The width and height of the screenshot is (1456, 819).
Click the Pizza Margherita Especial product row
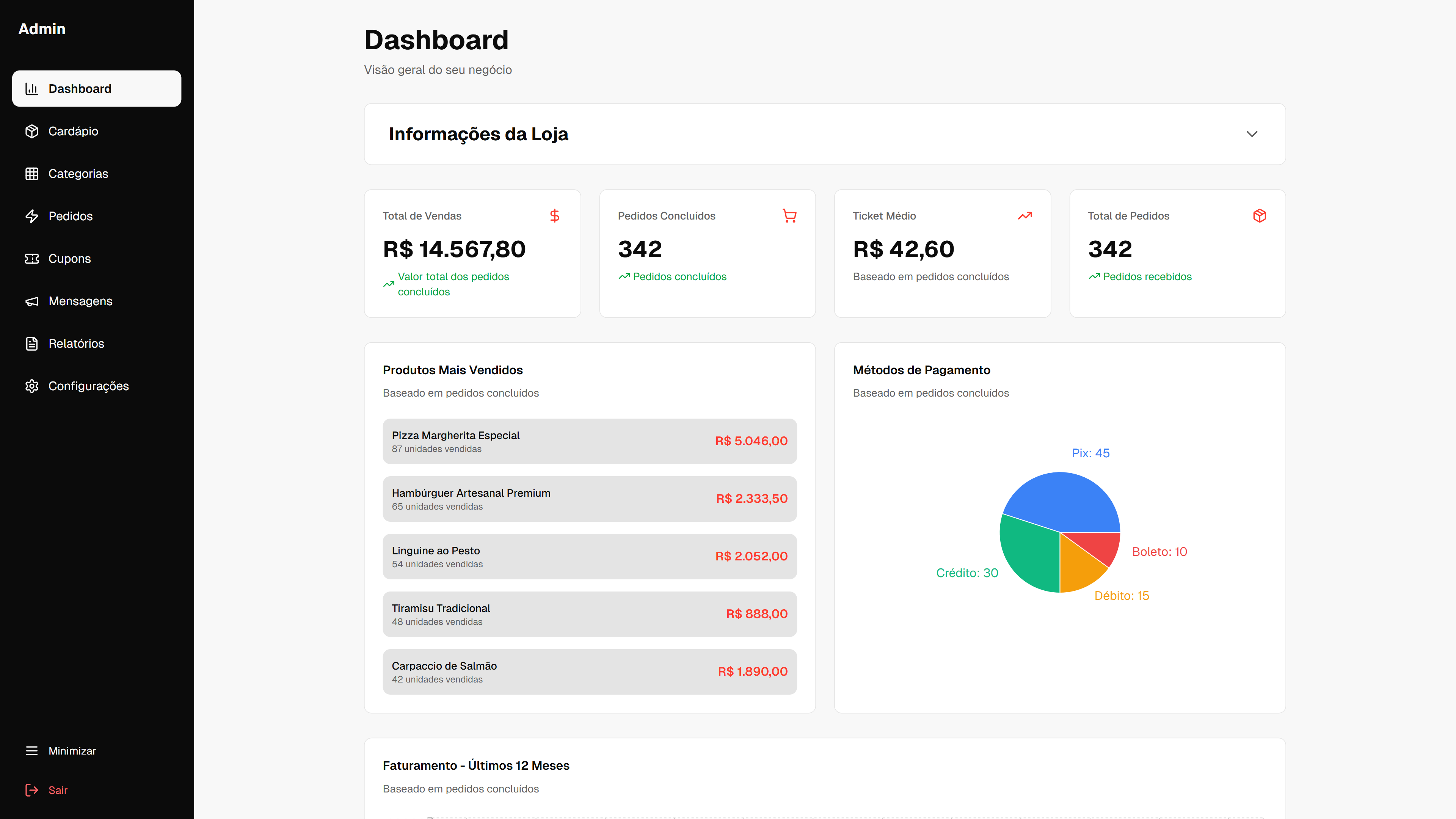pos(590,441)
